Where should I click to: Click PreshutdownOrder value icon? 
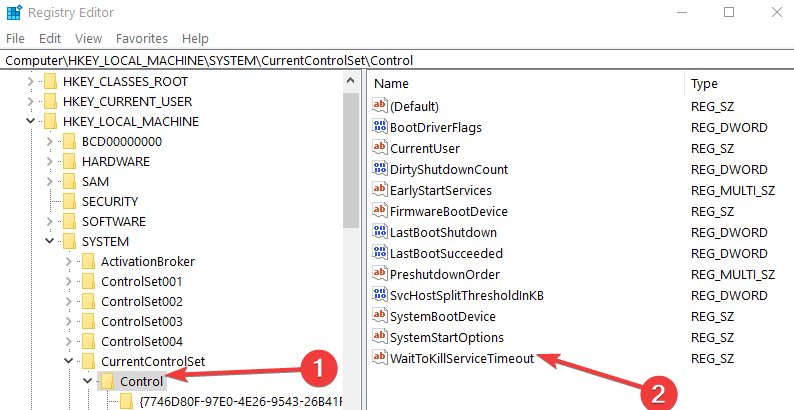point(380,274)
